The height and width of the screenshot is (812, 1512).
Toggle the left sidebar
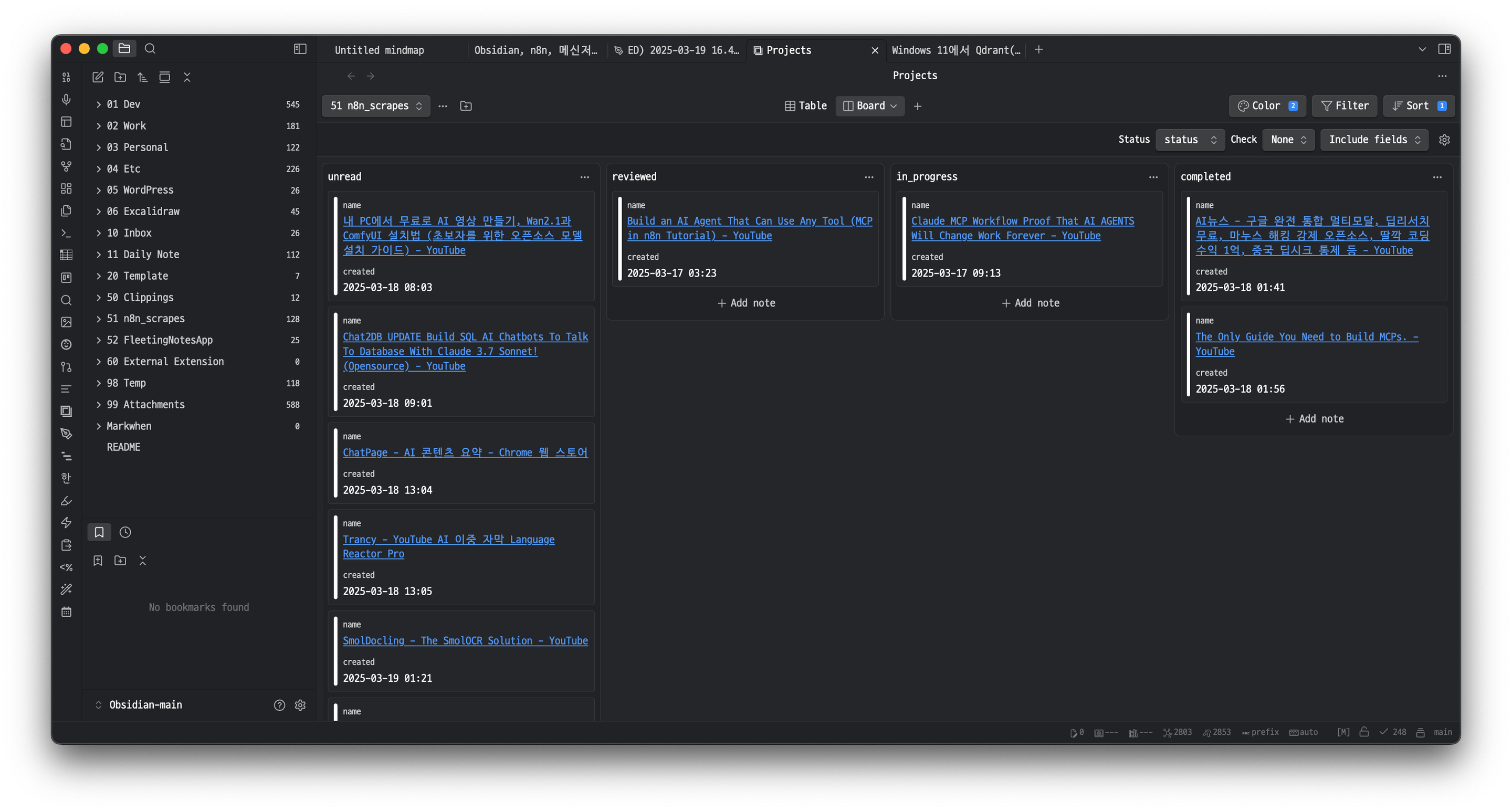pos(300,49)
